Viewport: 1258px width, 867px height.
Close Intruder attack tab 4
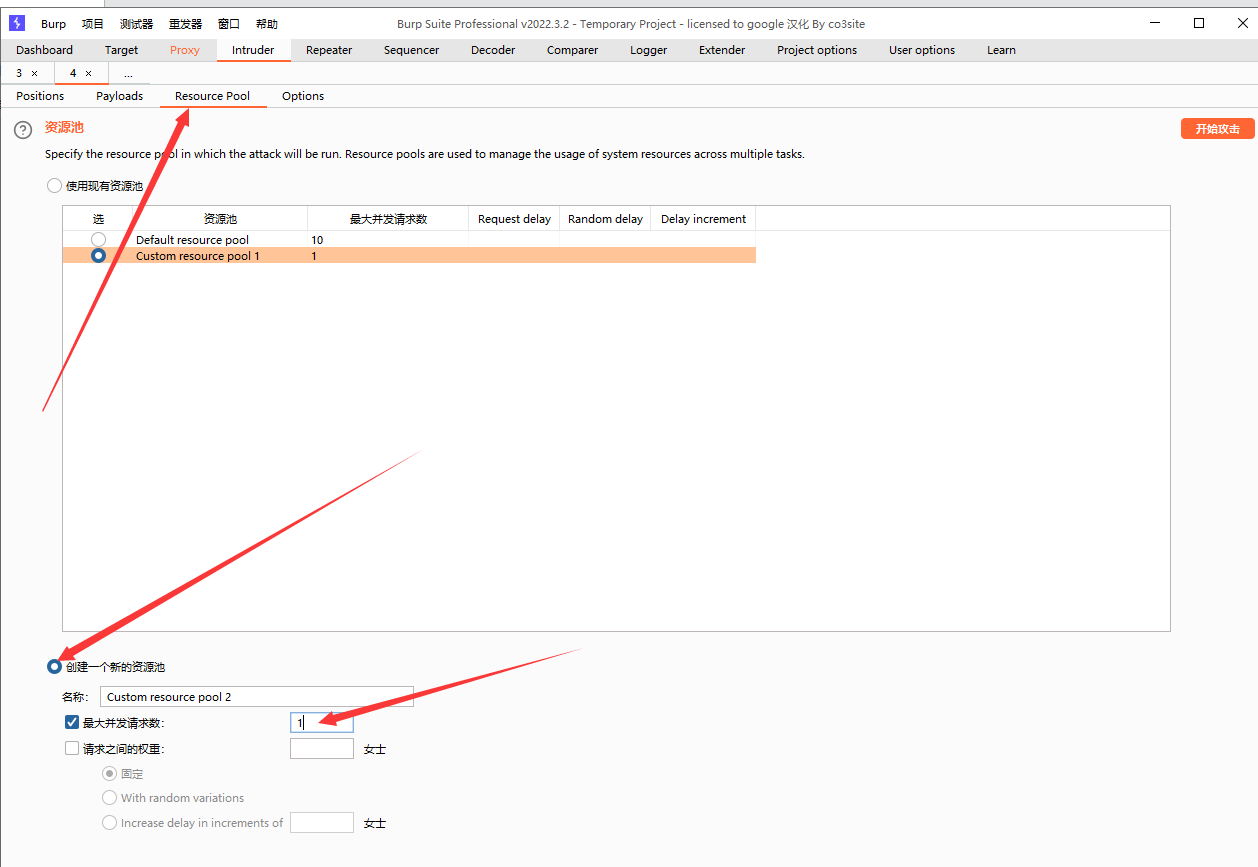(x=88, y=73)
